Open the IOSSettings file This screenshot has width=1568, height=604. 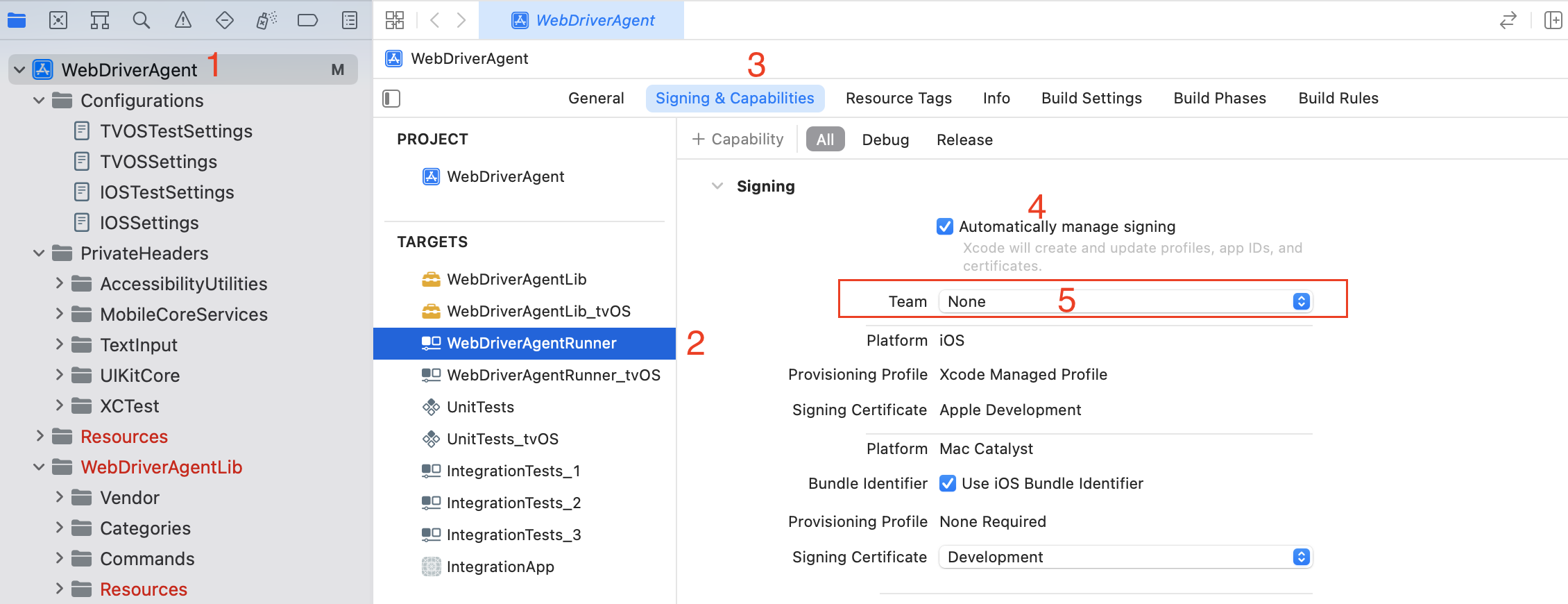pos(137,223)
